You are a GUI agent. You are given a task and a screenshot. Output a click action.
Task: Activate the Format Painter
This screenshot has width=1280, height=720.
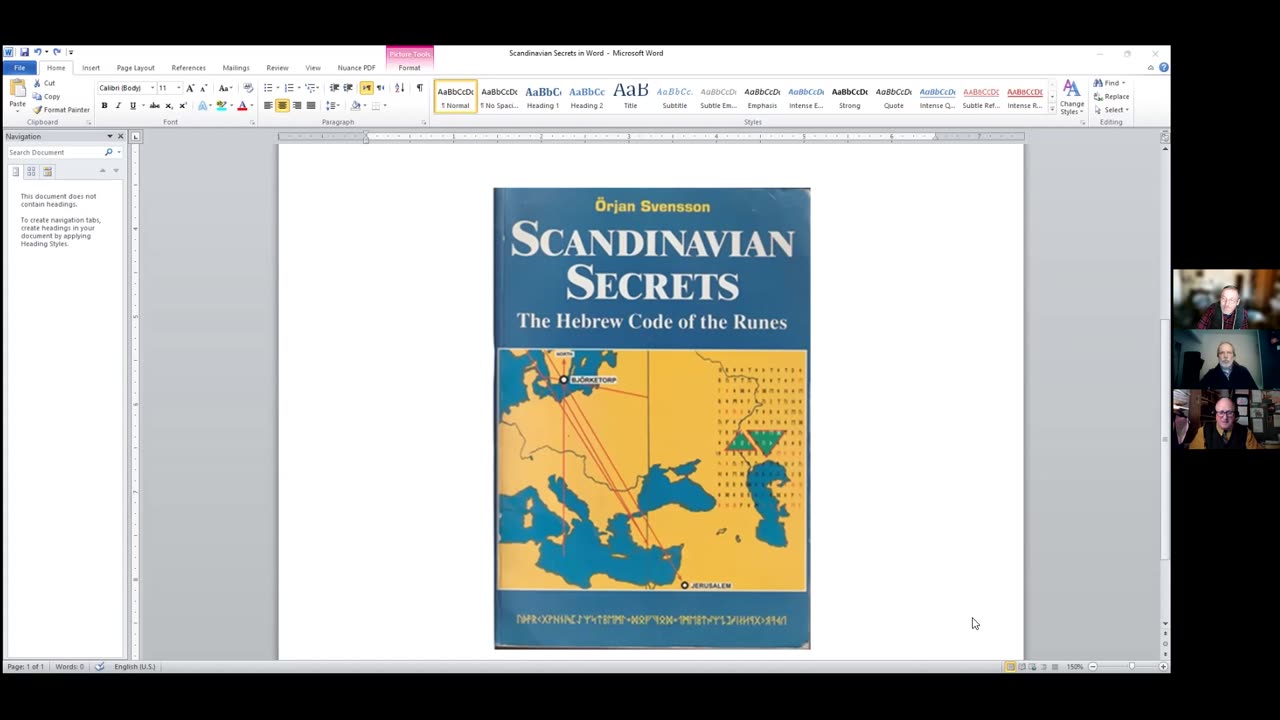(x=61, y=109)
